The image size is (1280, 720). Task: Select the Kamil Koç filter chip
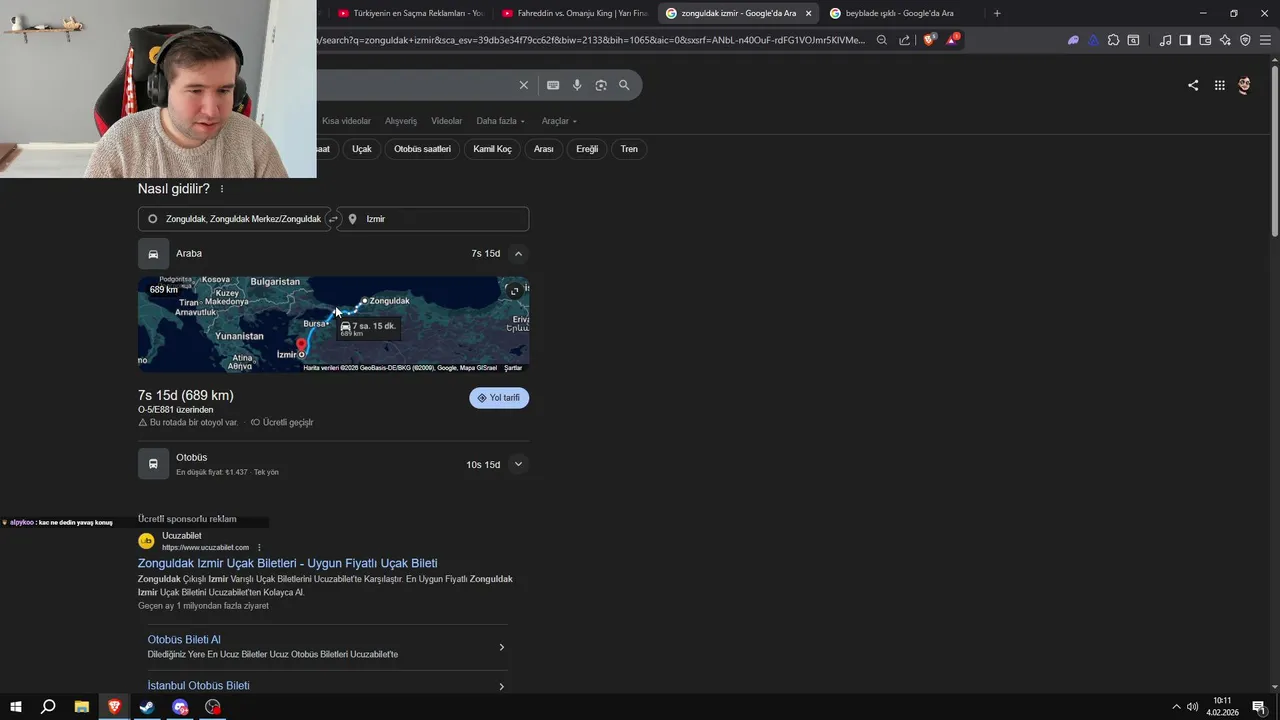492,149
